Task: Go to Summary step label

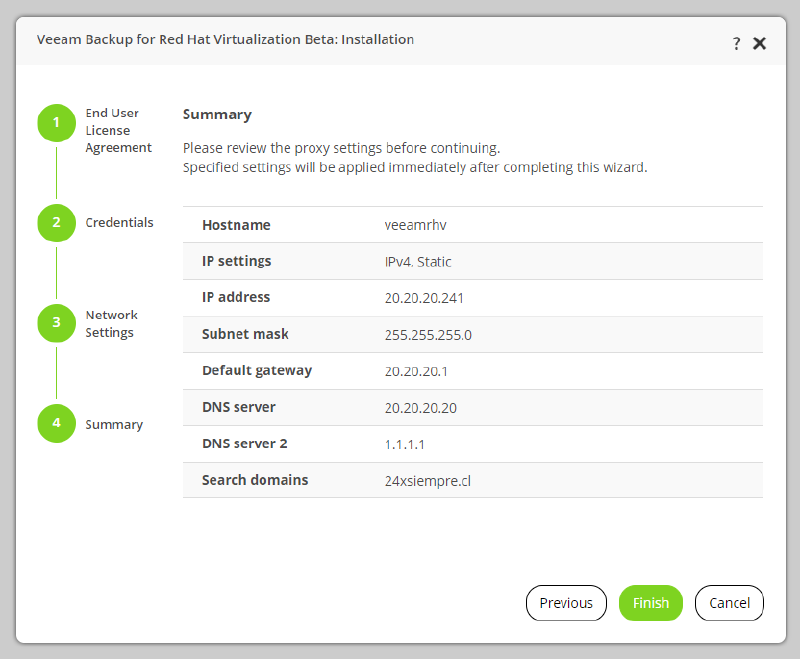Action: (114, 424)
